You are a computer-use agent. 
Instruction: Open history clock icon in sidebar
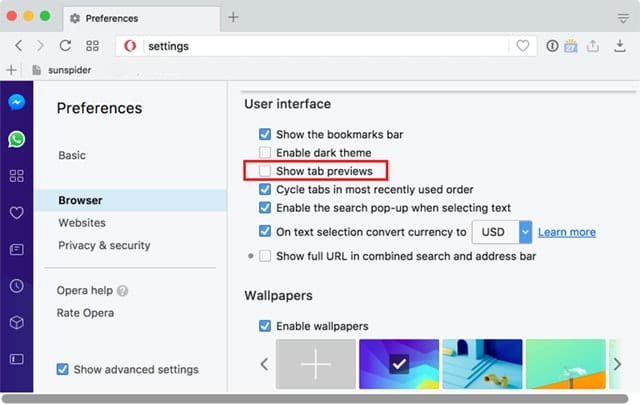16,285
